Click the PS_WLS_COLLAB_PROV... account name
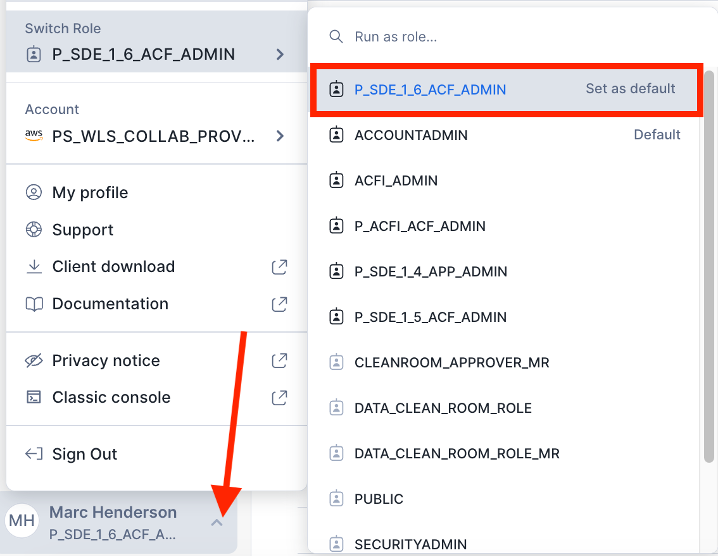 coord(153,136)
